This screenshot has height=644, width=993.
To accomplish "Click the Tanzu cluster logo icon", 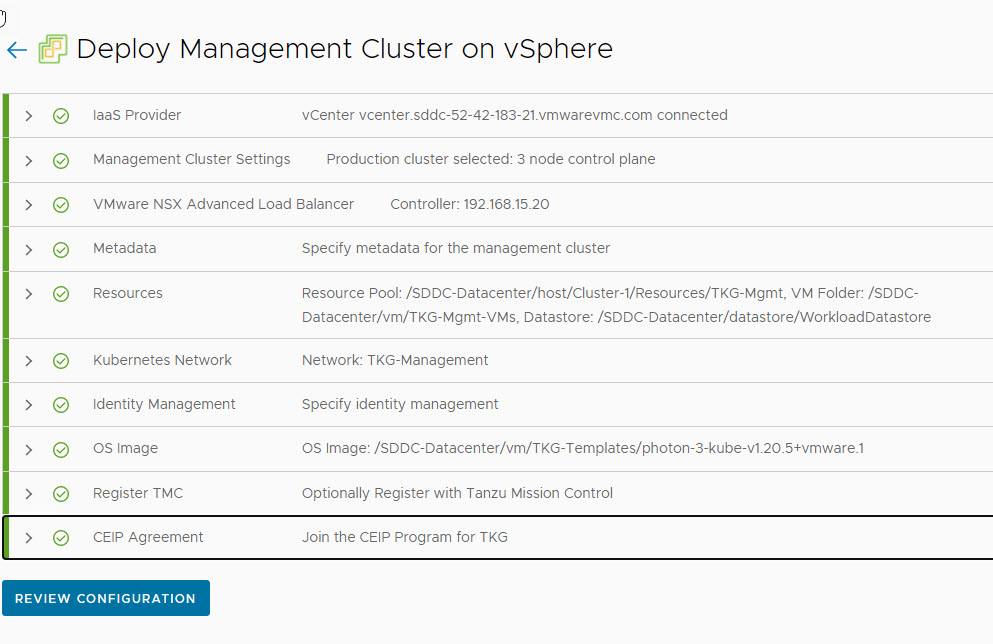I will coord(53,49).
